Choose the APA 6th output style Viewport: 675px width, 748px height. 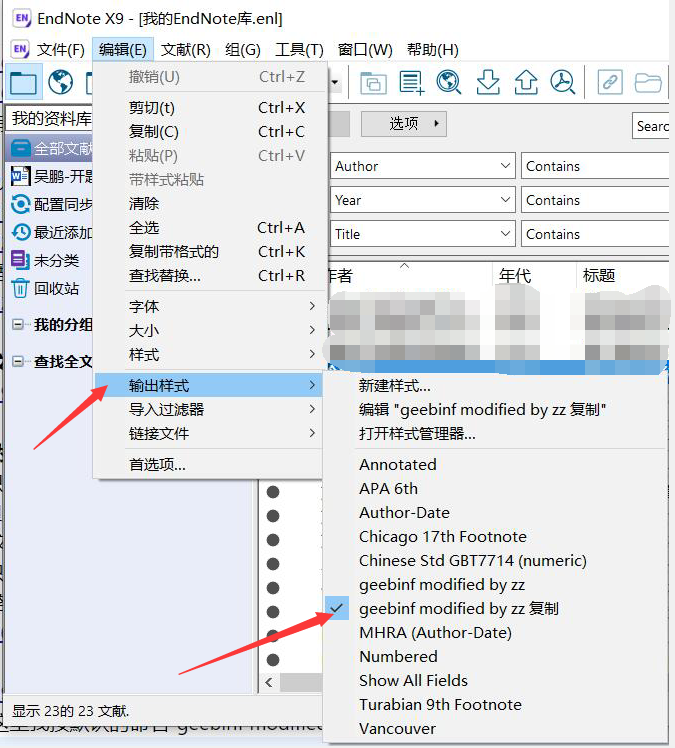tap(388, 489)
